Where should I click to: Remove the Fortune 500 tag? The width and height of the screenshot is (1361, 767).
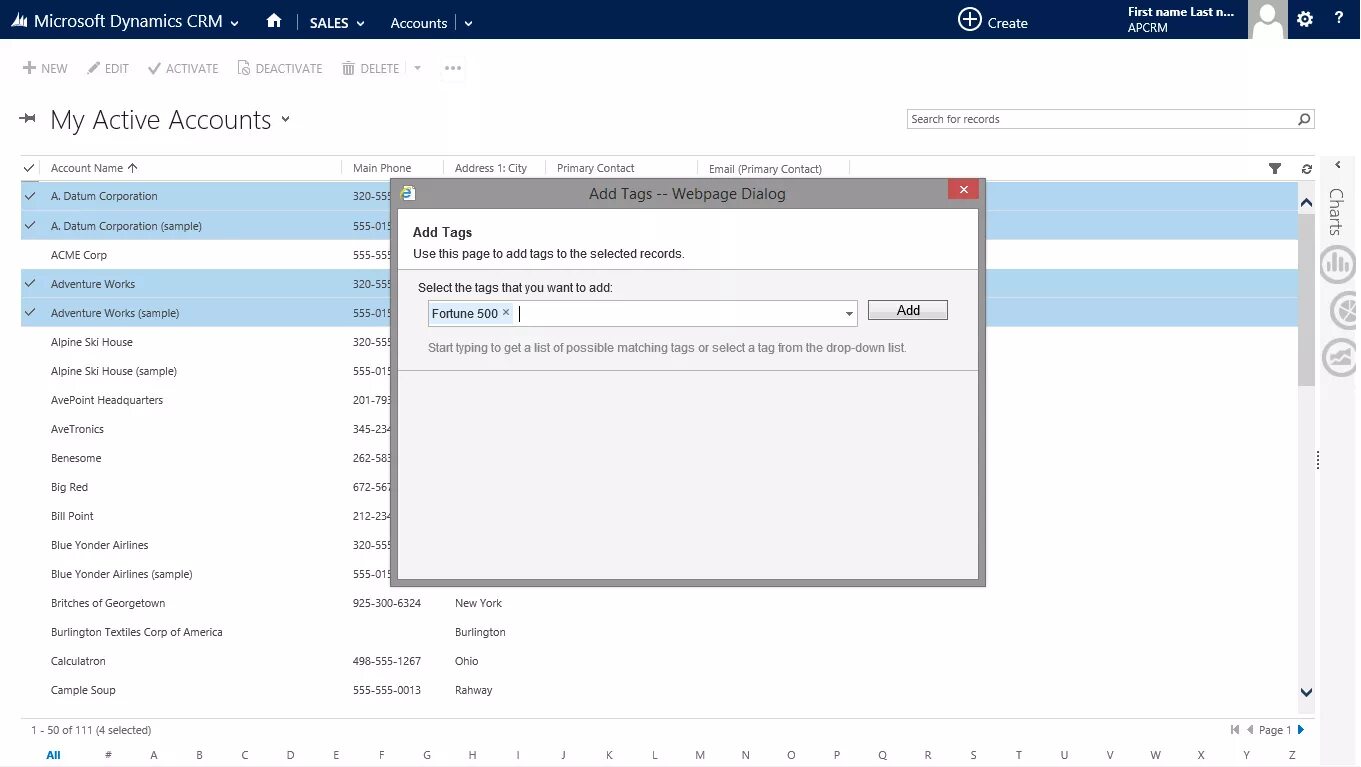(x=506, y=312)
